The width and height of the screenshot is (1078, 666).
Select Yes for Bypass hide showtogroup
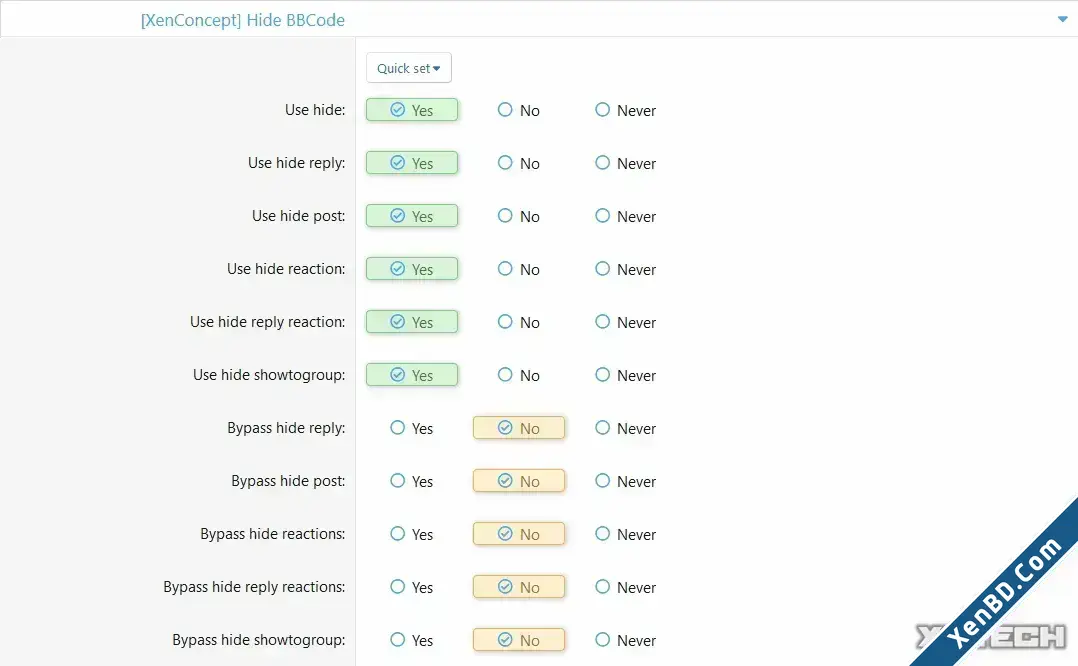pos(411,640)
